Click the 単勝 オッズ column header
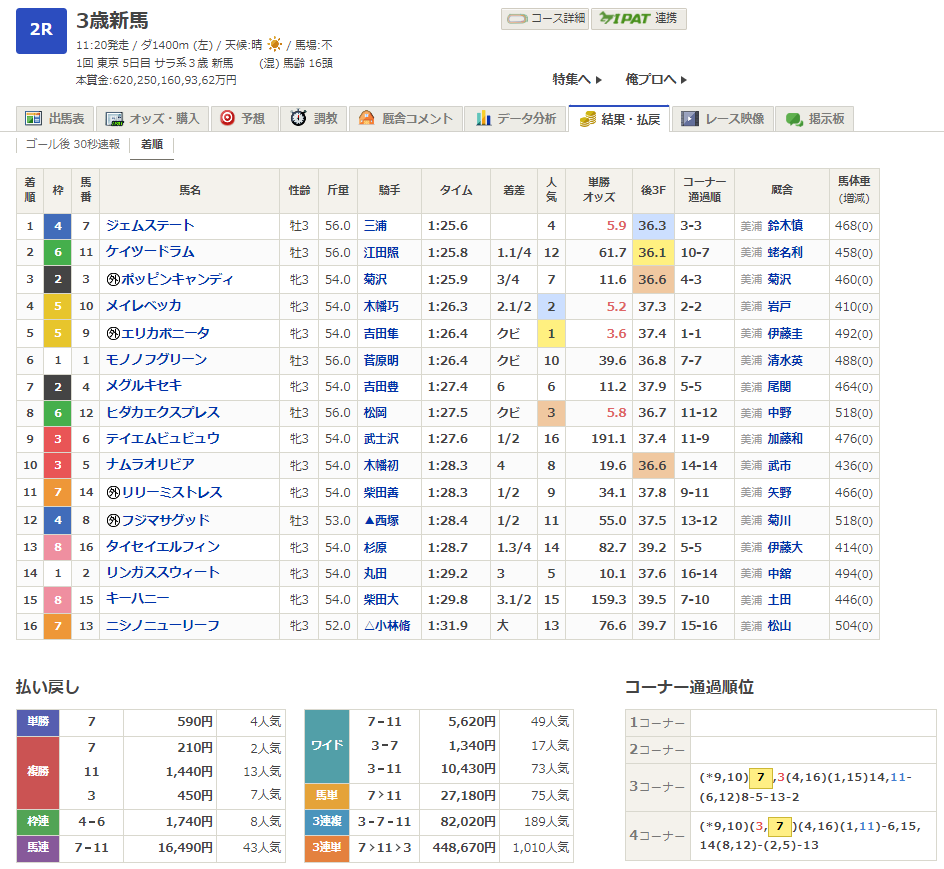This screenshot has height=869, width=944. click(x=599, y=189)
